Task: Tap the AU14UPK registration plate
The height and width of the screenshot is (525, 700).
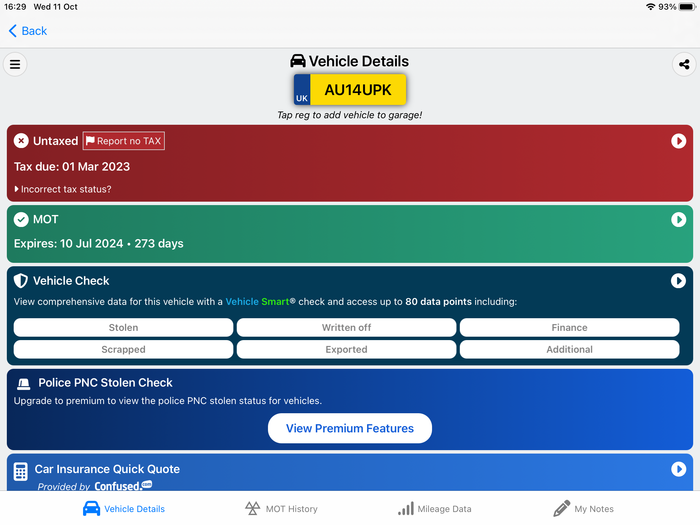Action: [350, 90]
